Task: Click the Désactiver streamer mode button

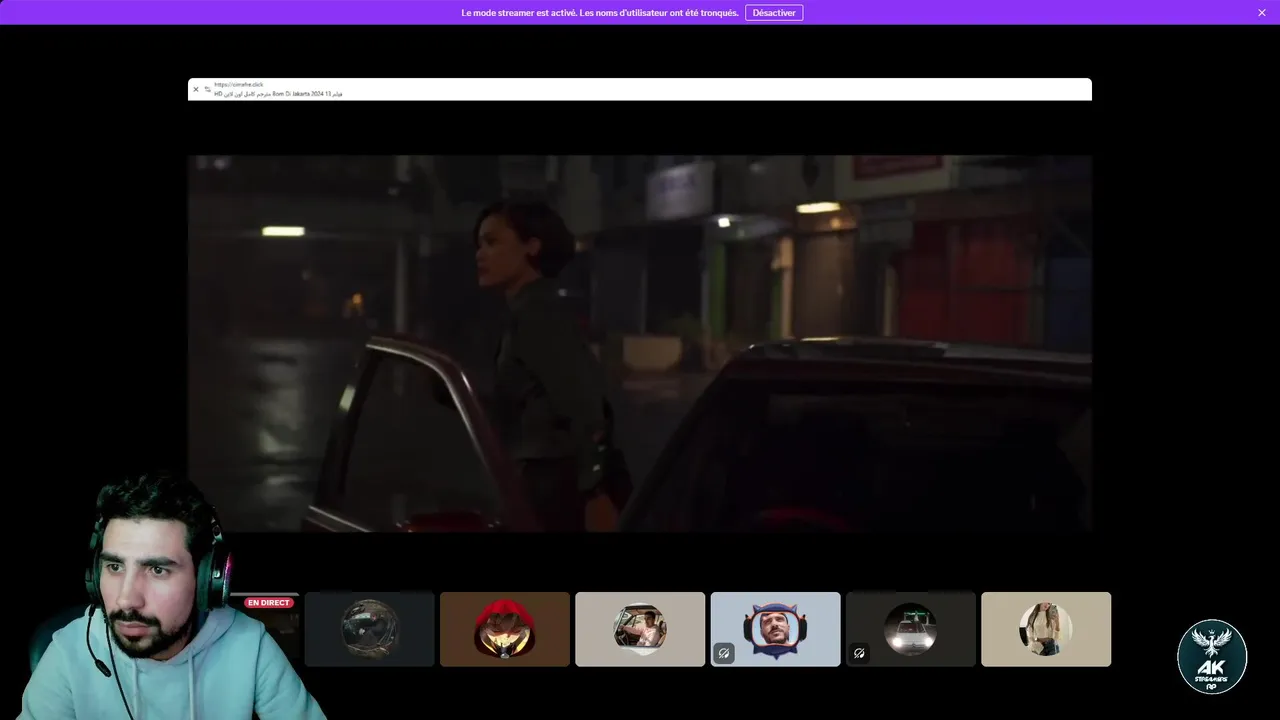Action: click(774, 13)
